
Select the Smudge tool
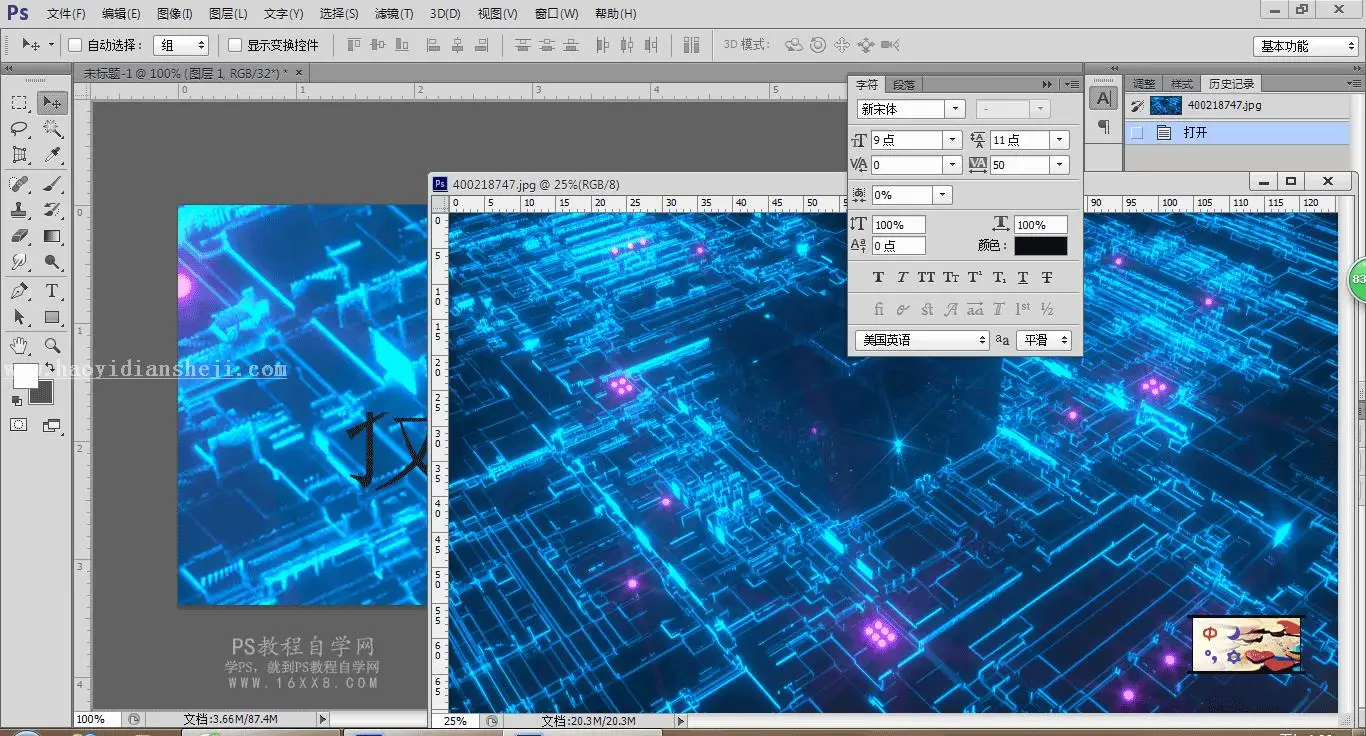[19, 262]
